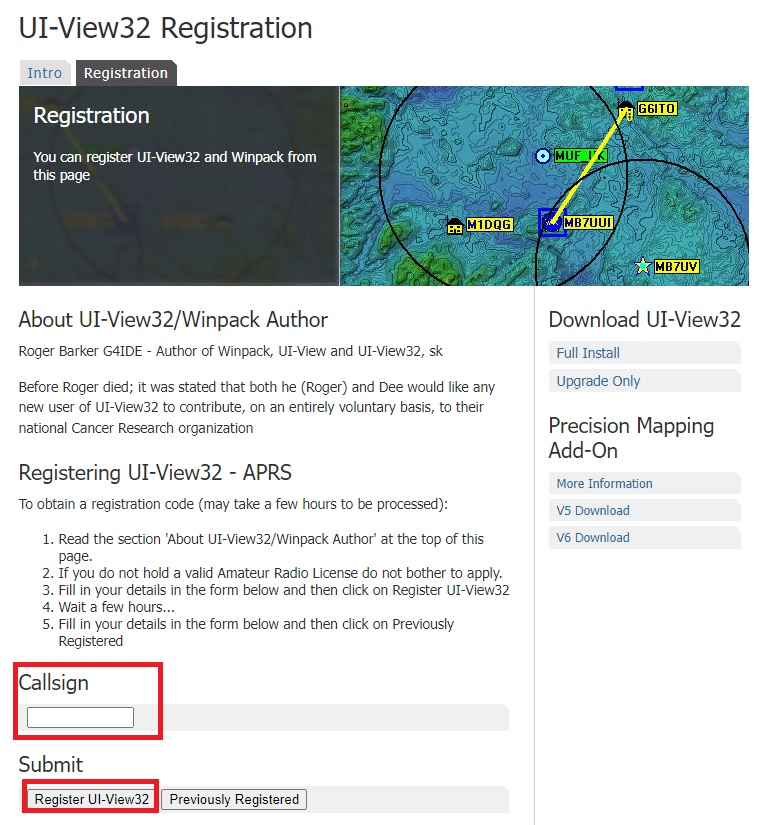Select the Registration tab
The image size is (772, 825).
pos(126,73)
